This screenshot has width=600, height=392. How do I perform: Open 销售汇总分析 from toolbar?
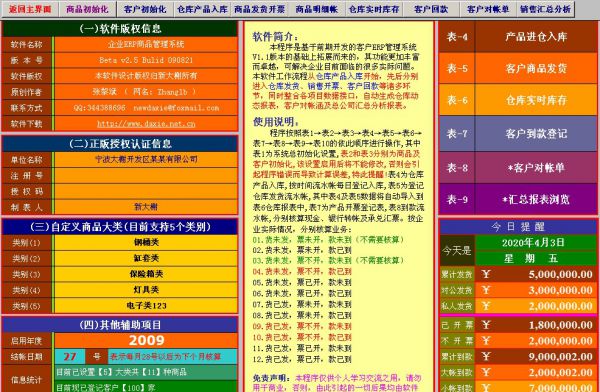(546, 9)
